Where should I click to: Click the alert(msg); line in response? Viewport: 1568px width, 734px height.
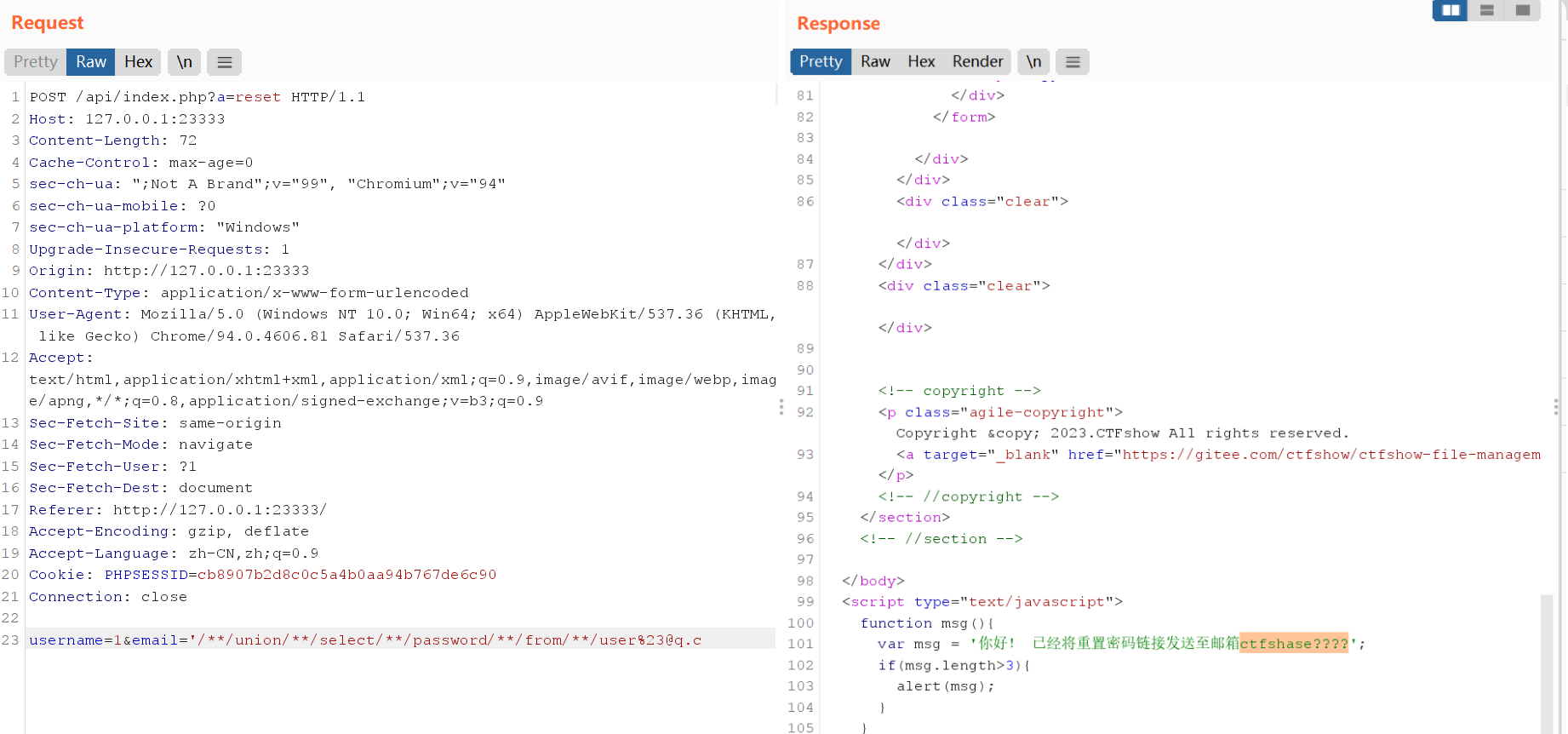pyautogui.click(x=945, y=686)
